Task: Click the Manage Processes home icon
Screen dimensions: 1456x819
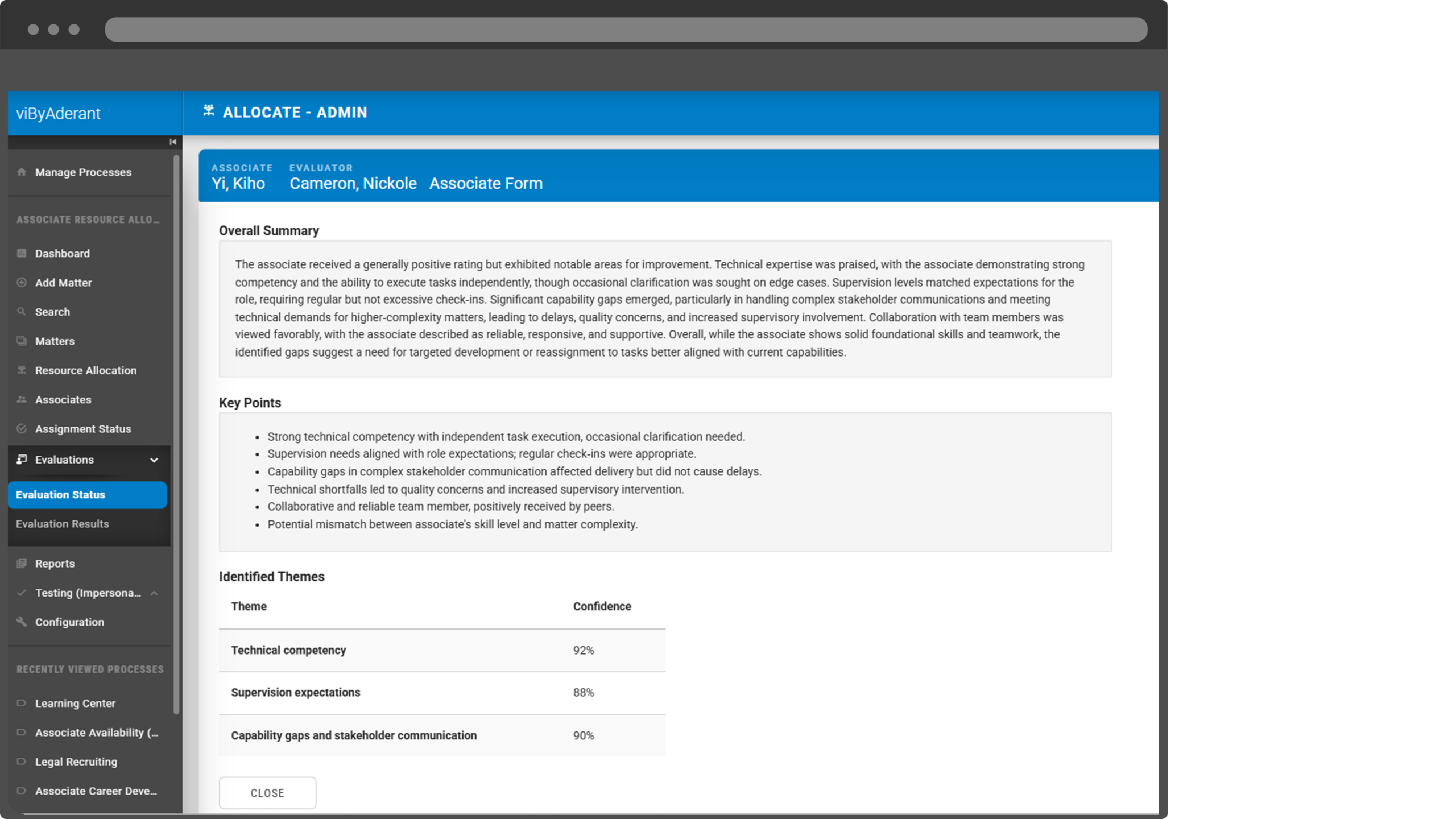Action: click(x=22, y=172)
